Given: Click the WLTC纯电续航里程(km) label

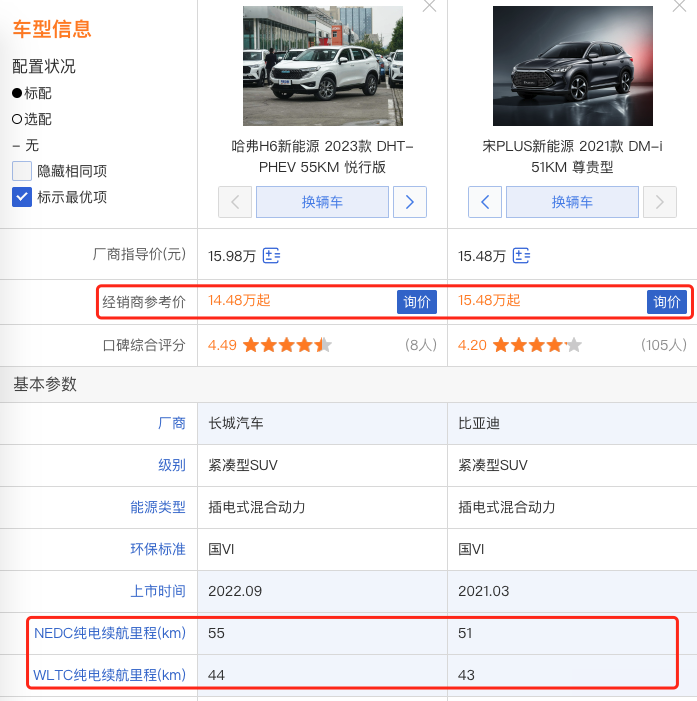Looking at the screenshot, I should click(110, 675).
